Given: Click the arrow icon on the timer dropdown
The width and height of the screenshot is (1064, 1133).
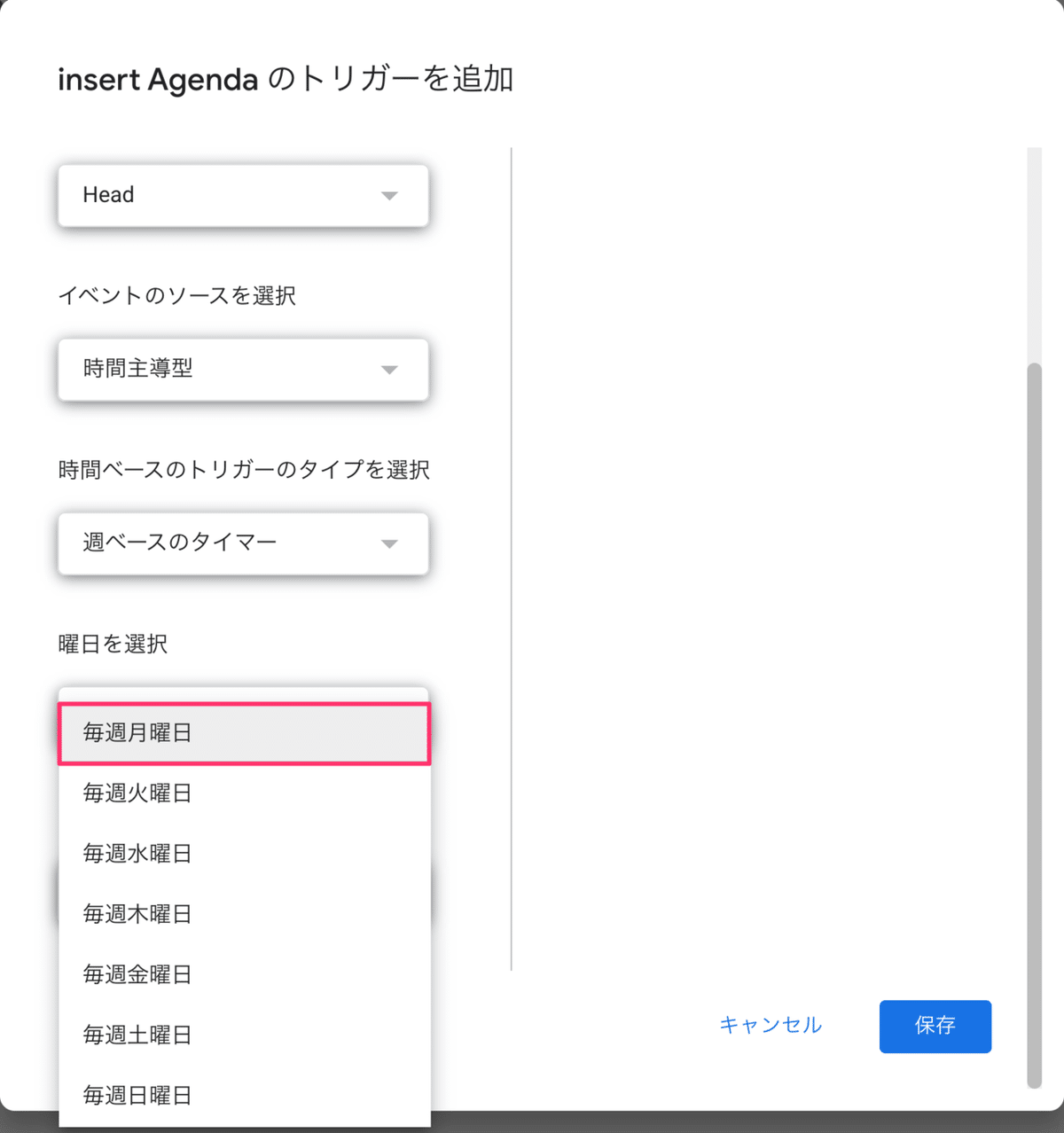Looking at the screenshot, I should point(389,544).
